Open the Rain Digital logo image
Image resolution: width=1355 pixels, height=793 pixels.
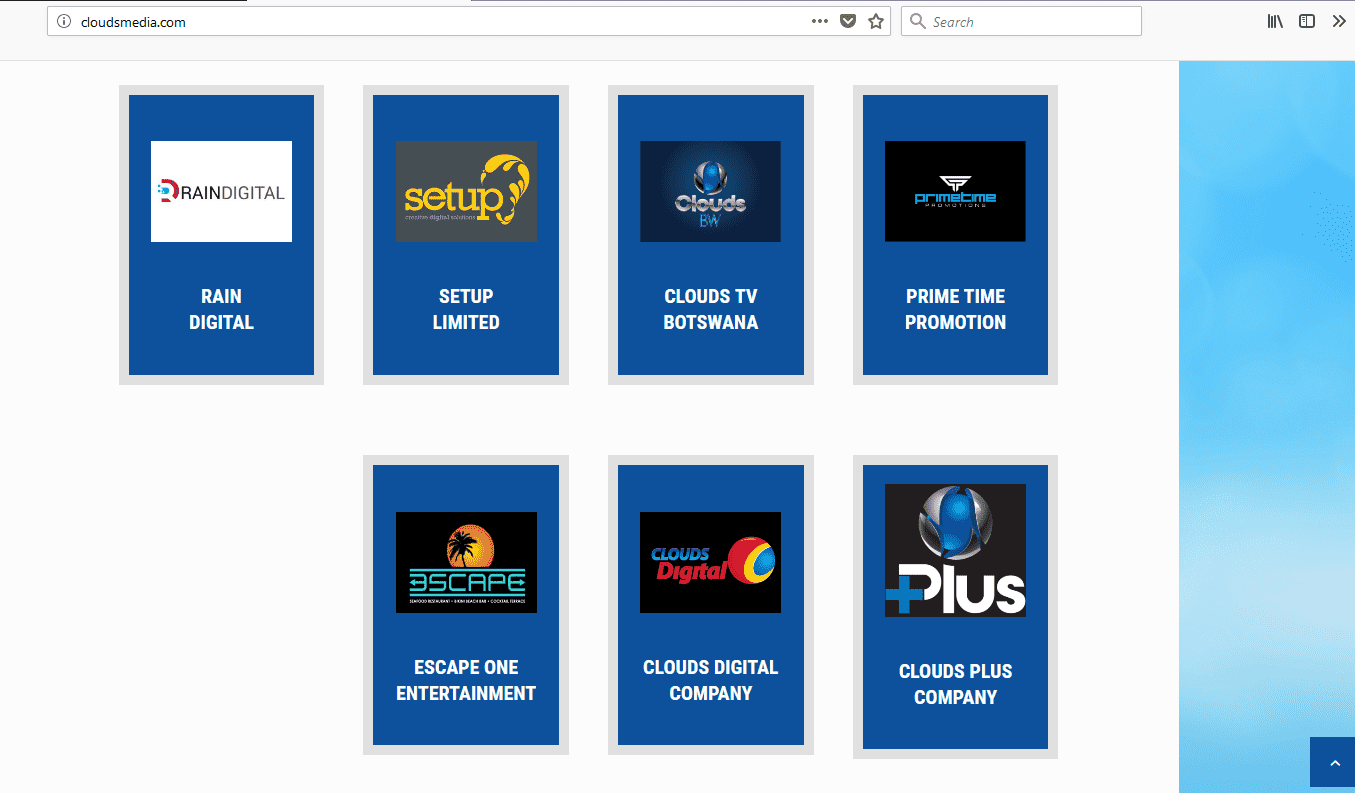click(x=221, y=191)
